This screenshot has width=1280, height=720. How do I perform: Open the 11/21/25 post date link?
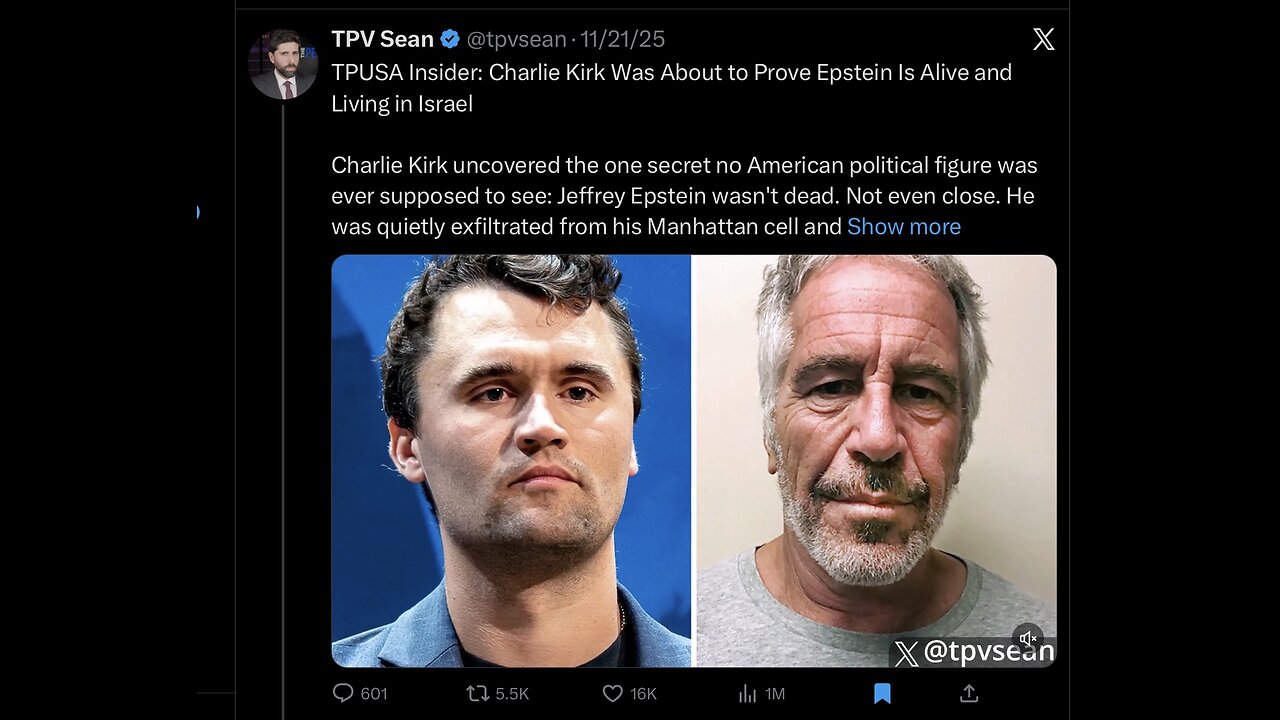click(624, 39)
